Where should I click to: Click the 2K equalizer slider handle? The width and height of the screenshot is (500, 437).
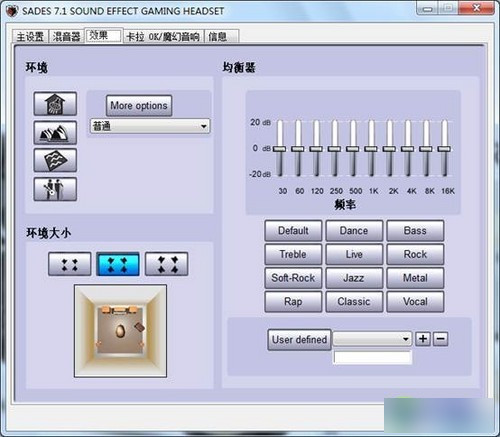click(389, 149)
